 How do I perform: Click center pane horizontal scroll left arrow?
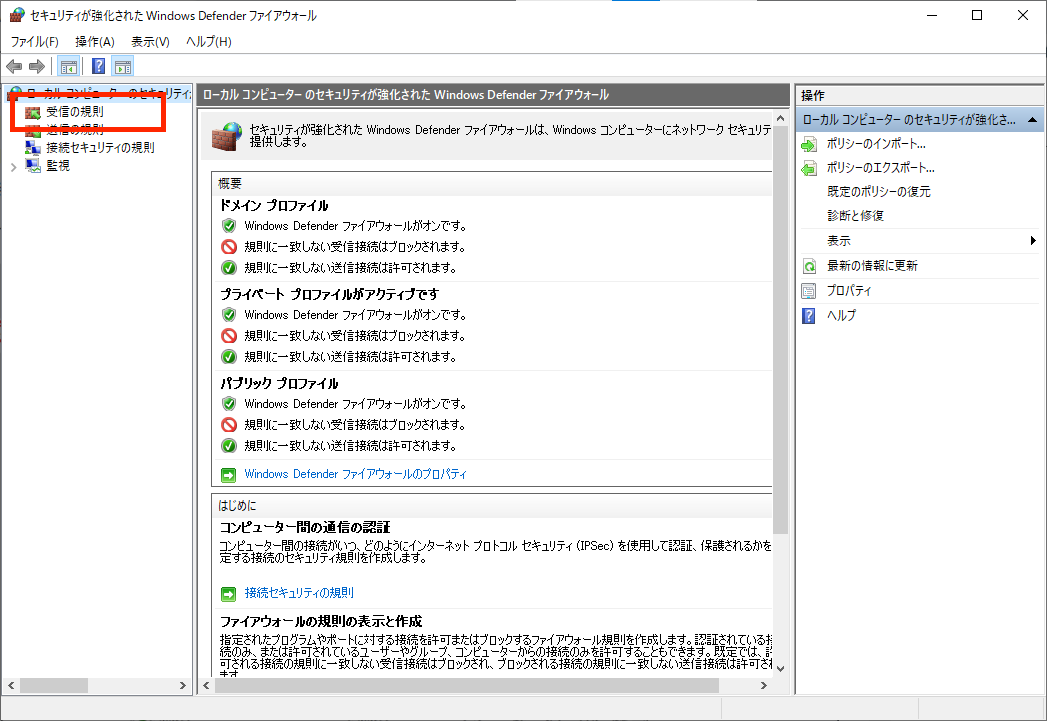pyautogui.click(x=206, y=686)
